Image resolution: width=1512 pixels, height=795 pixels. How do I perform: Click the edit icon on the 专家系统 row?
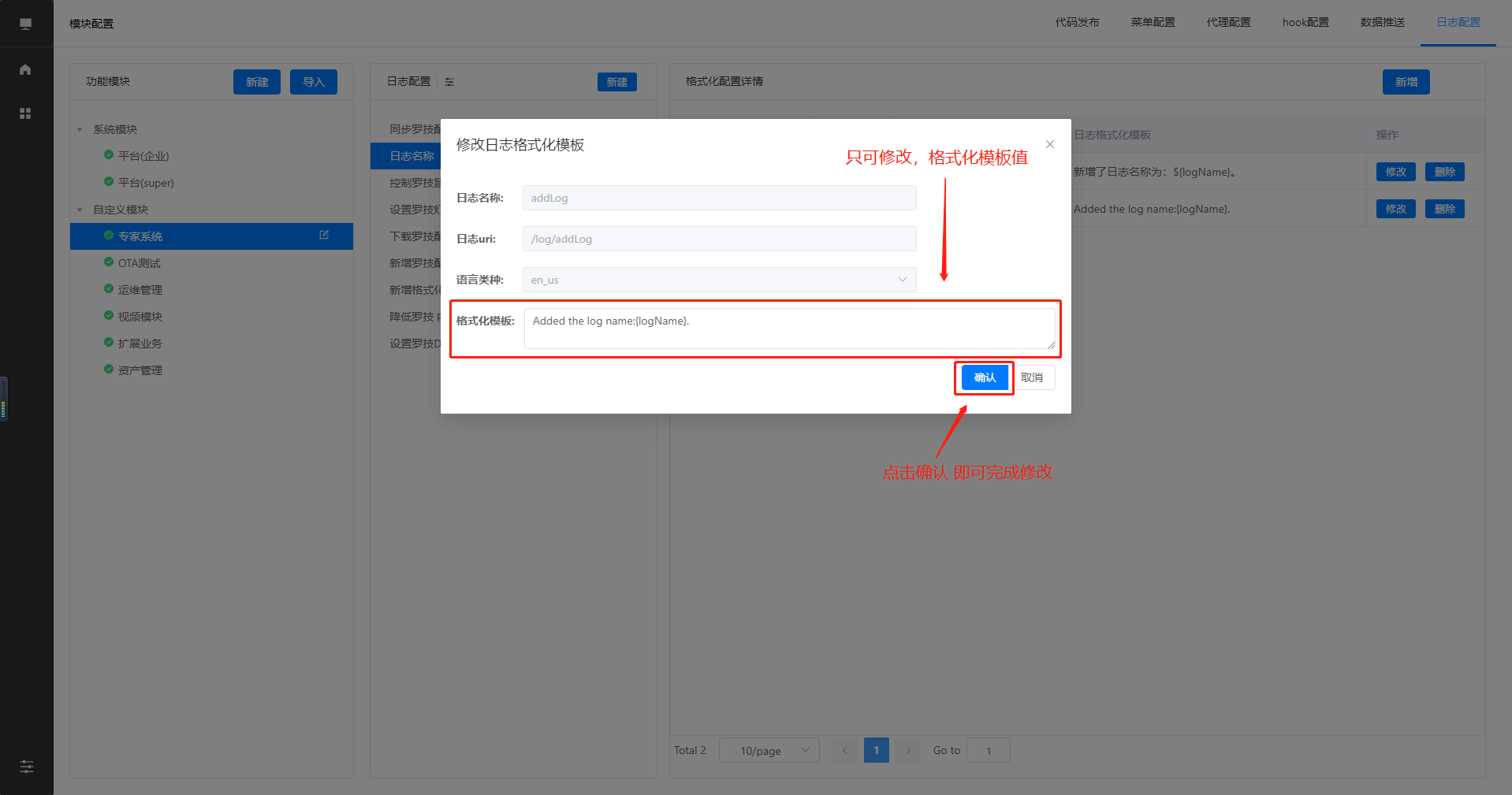[324, 235]
